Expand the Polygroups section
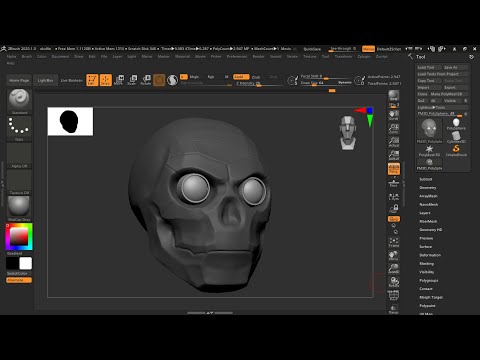Image resolution: width=480 pixels, height=360 pixels. click(429, 280)
